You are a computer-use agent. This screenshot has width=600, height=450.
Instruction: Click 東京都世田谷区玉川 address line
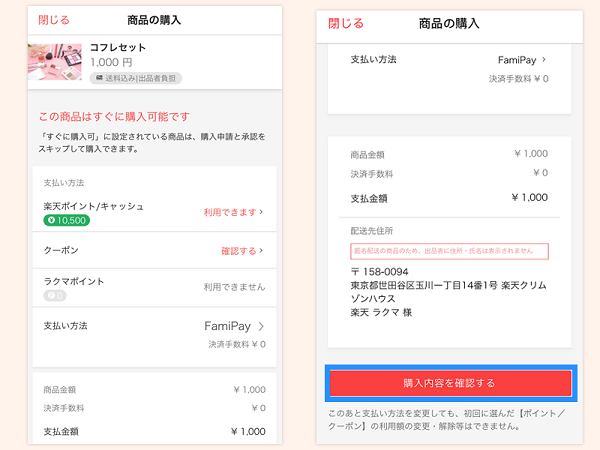pyautogui.click(x=448, y=285)
